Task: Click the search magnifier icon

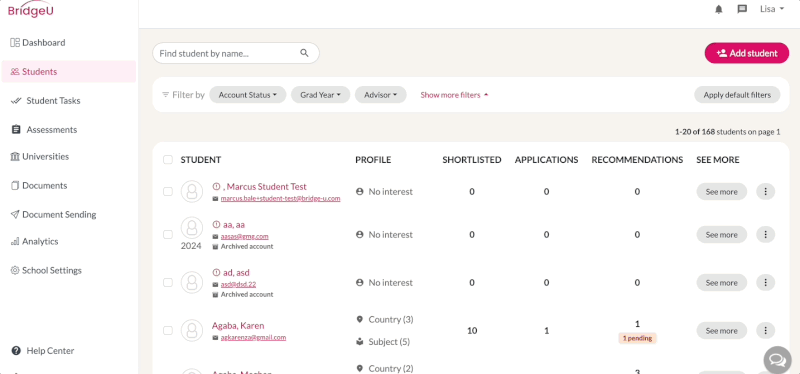Action: (x=305, y=53)
